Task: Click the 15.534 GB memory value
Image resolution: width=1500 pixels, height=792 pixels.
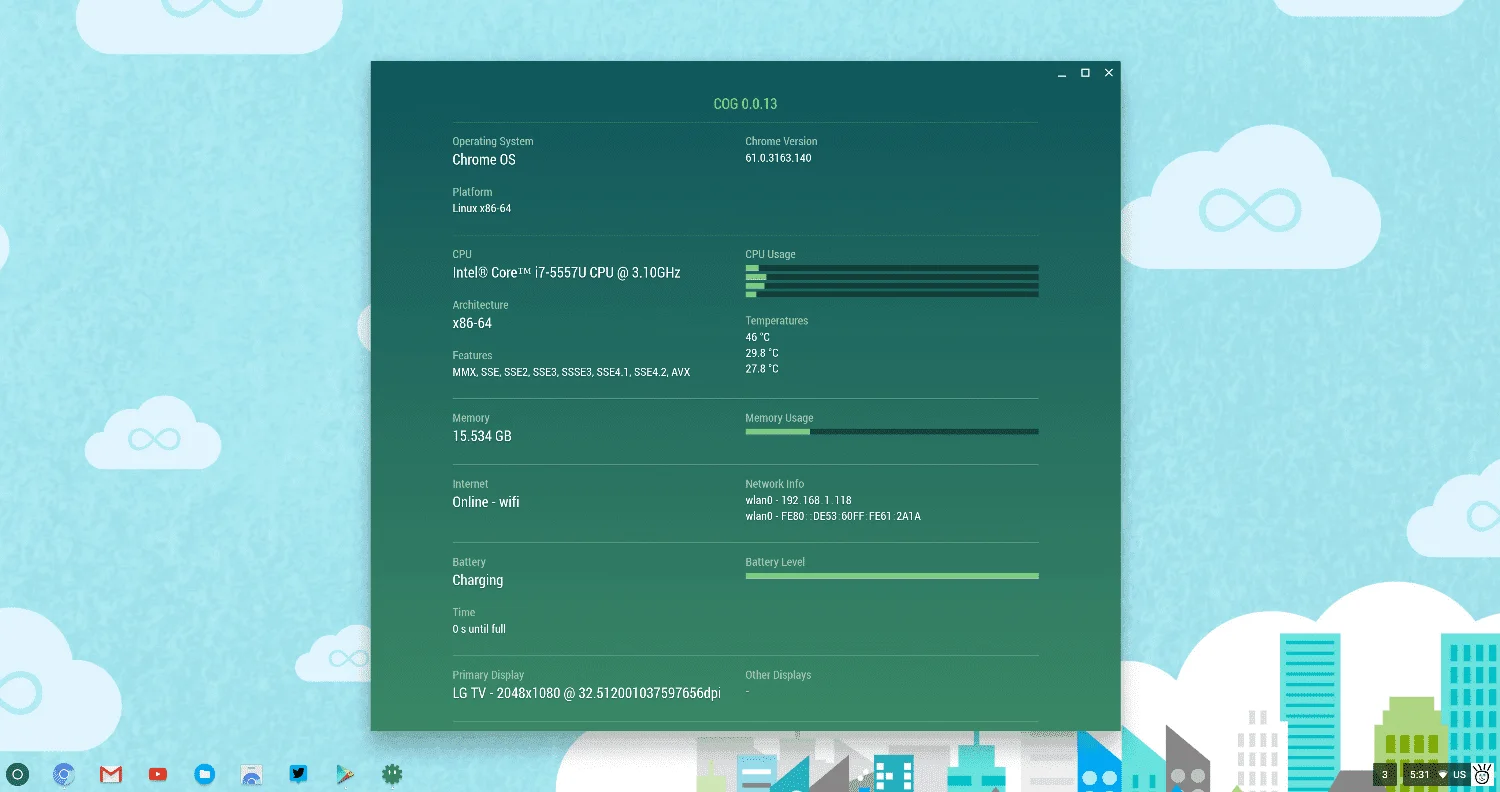Action: [482, 437]
